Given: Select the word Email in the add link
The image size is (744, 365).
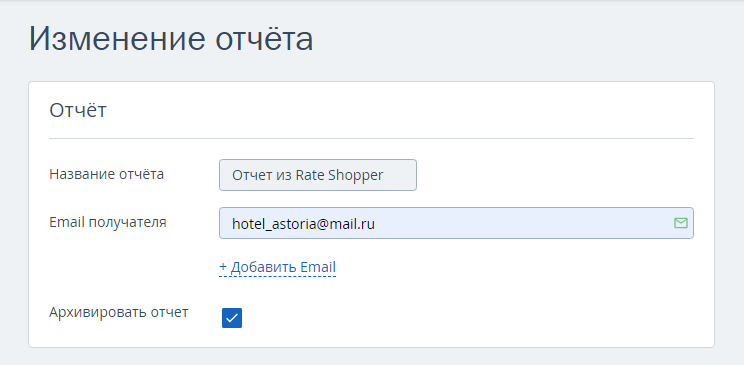Looking at the screenshot, I should [x=318, y=267].
